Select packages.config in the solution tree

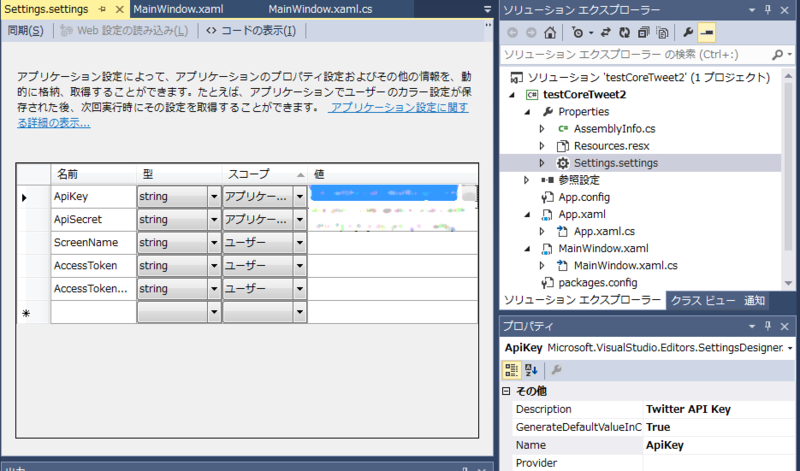click(597, 283)
